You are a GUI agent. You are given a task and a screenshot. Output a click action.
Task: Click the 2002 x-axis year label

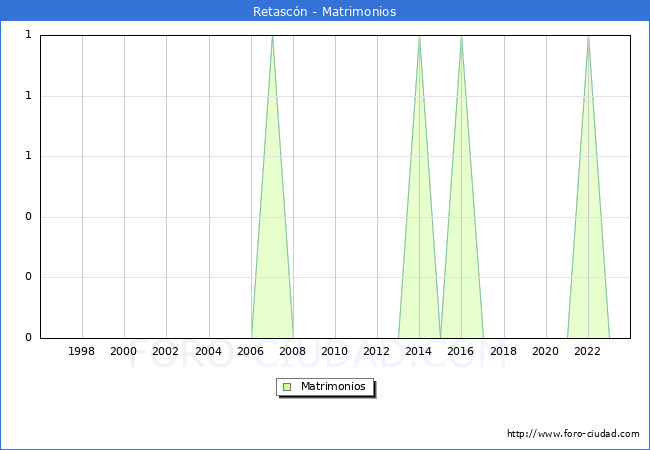166,351
